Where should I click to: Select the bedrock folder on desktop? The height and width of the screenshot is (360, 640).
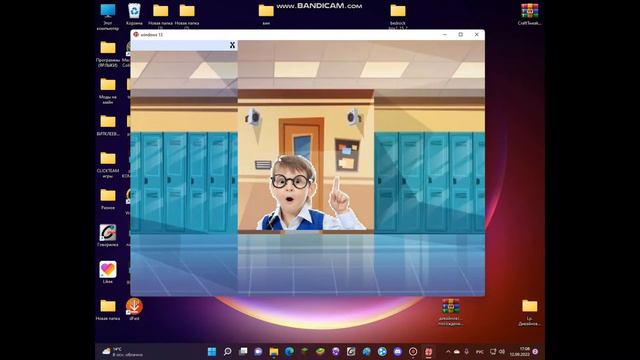pos(398,16)
